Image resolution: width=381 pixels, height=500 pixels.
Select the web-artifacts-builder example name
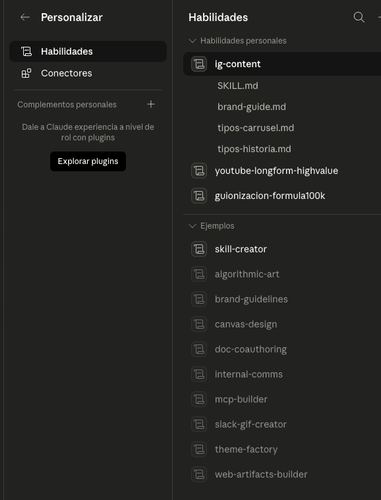click(x=261, y=474)
